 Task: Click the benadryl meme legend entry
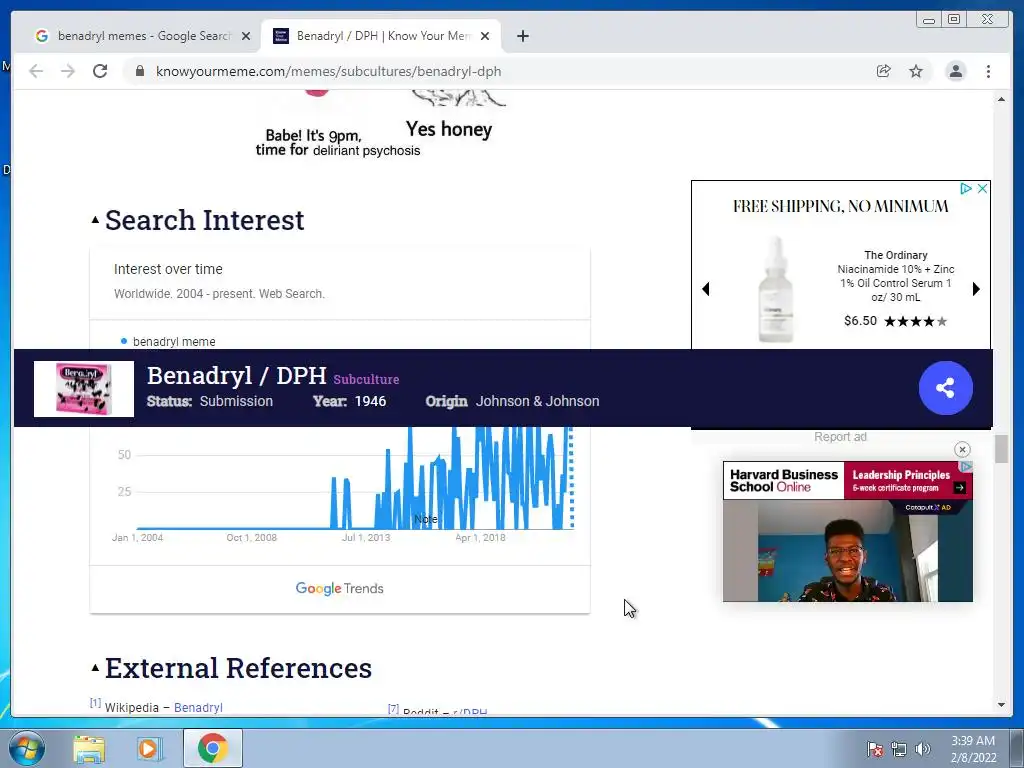tap(168, 342)
